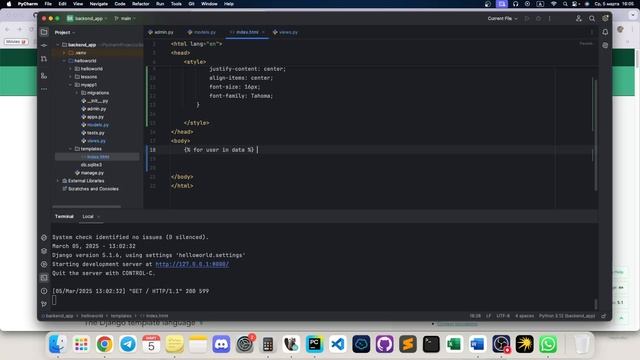Viewport: 640px width, 360px height.
Task: Expand the lessons folder
Action: pyautogui.click(x=71, y=77)
